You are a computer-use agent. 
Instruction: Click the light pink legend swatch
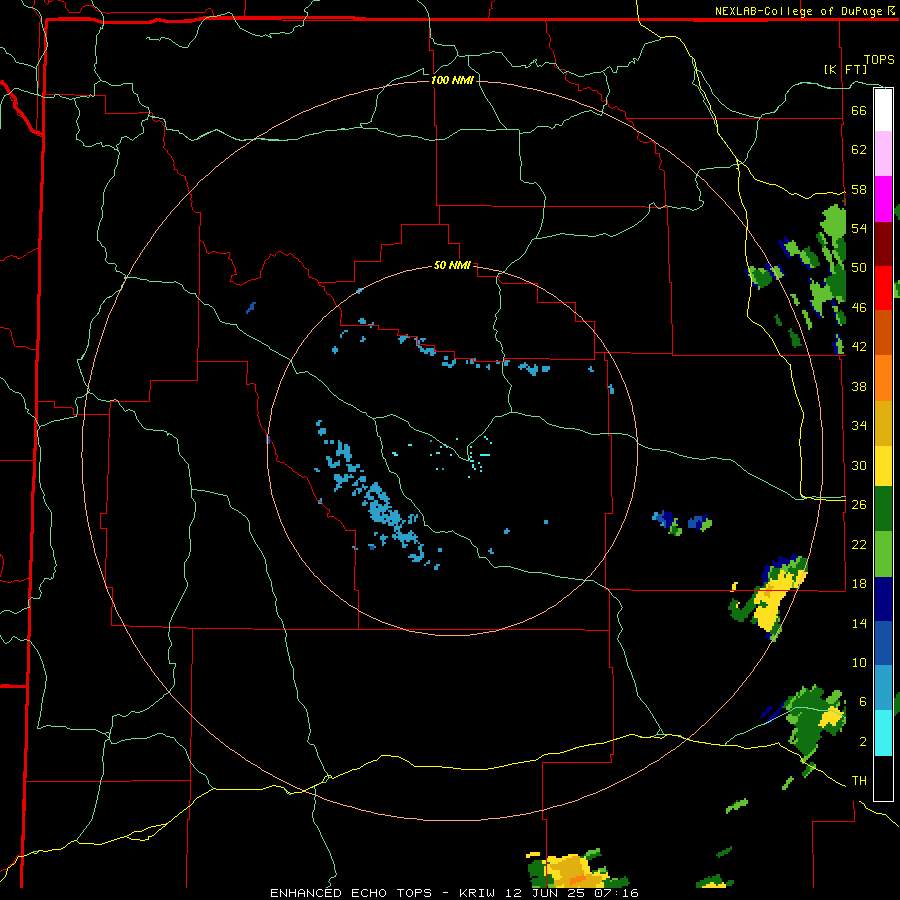(883, 153)
